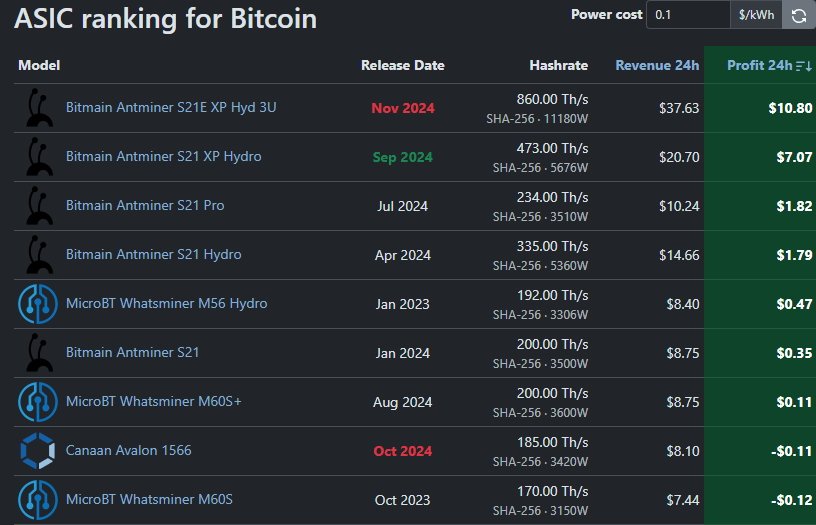Open Bitmain Antminer S21 XP Hydro link
Viewport: 816px width, 525px height.
point(164,156)
